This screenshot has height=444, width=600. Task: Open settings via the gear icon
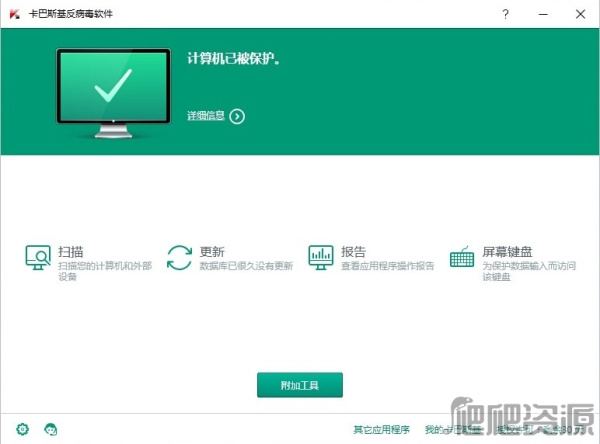pos(23,429)
